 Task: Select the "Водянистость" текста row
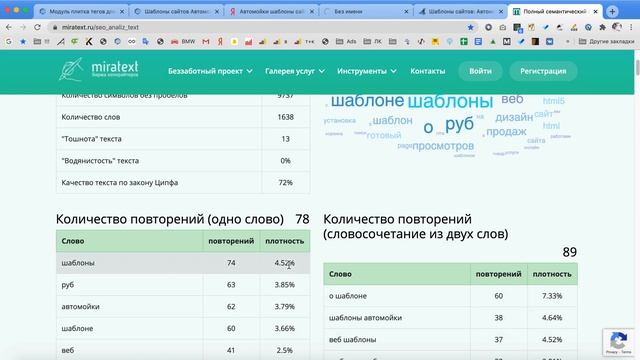tap(183, 161)
